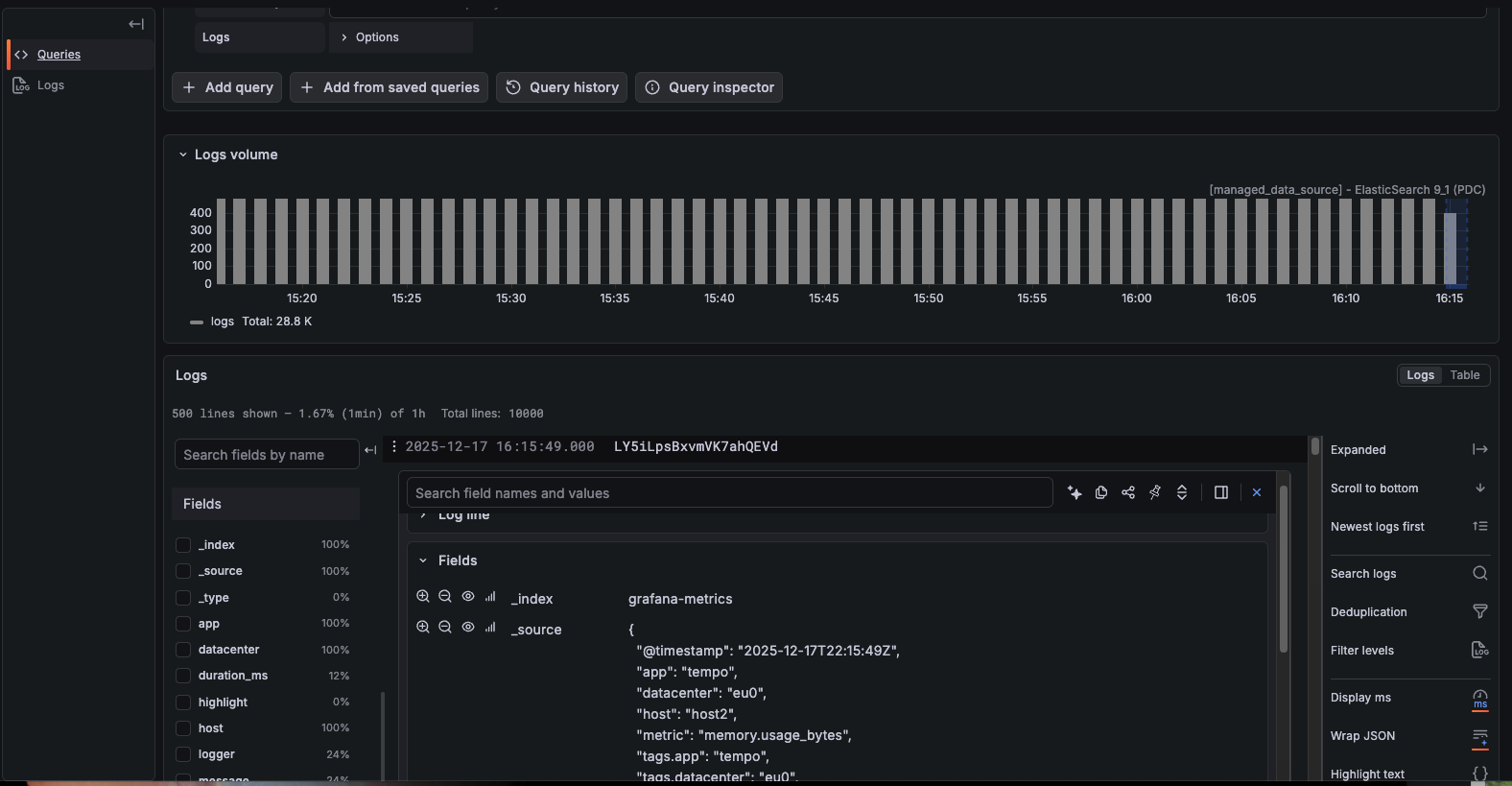The image size is (1512, 786).
Task: Open the Query inspector
Action: [709, 87]
